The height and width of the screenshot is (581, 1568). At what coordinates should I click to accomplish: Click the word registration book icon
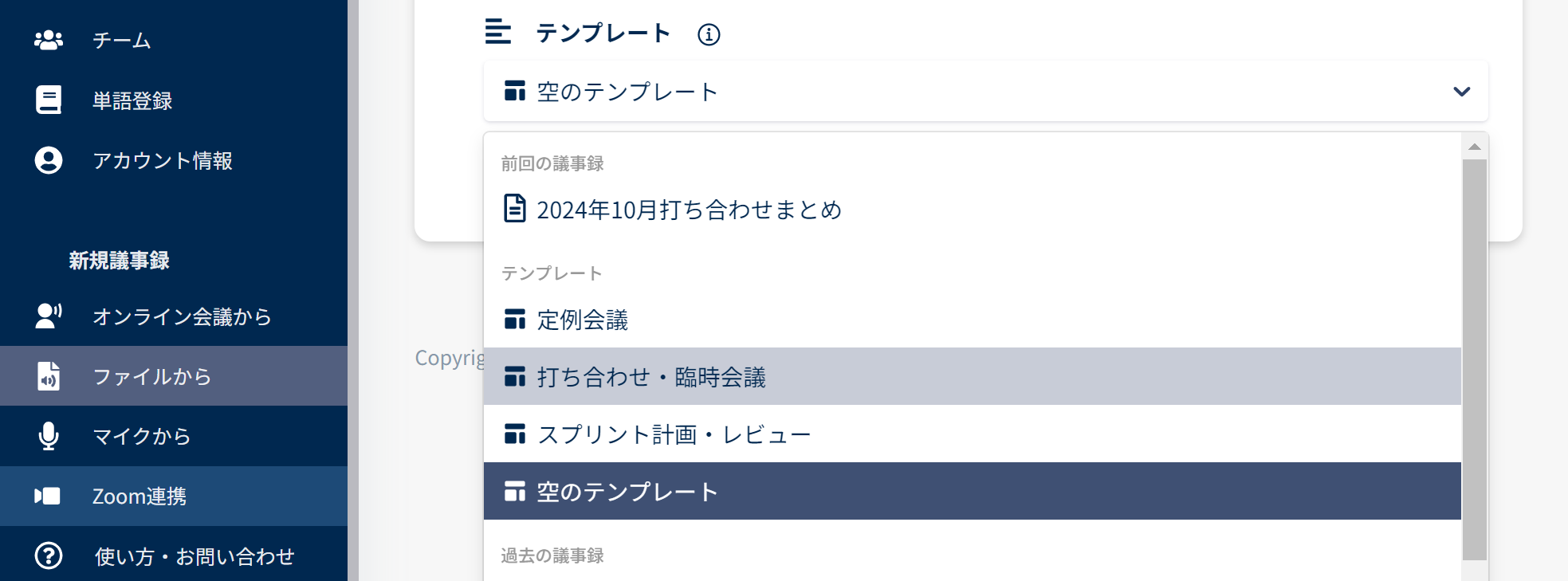click(x=49, y=100)
